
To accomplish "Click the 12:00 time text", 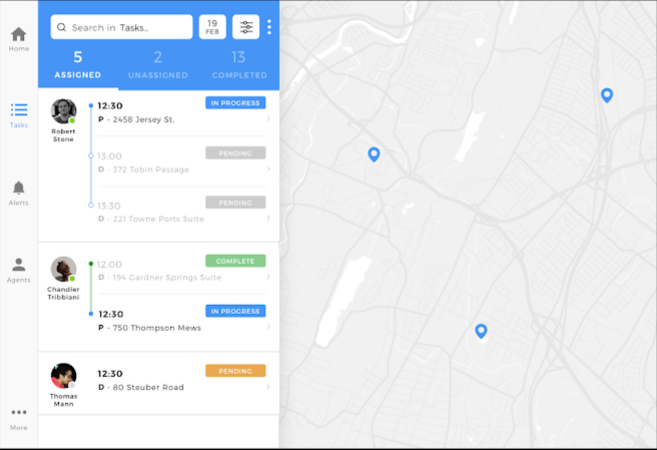I will pos(109,264).
